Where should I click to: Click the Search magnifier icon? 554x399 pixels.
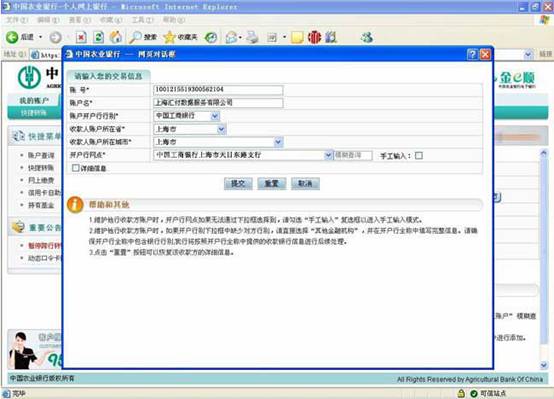coord(135,37)
